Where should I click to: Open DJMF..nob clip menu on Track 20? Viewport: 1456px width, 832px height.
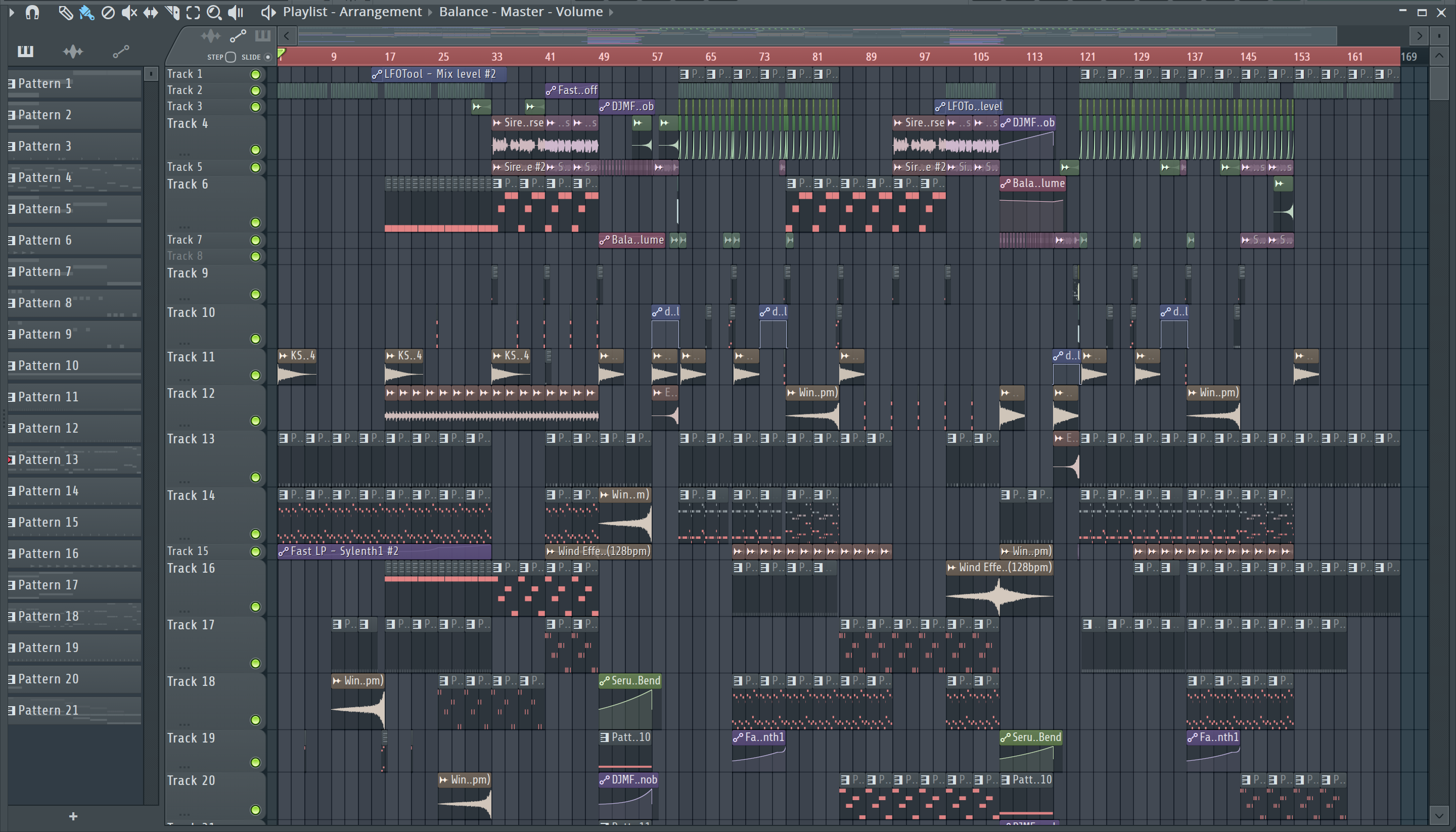pyautogui.click(x=605, y=780)
